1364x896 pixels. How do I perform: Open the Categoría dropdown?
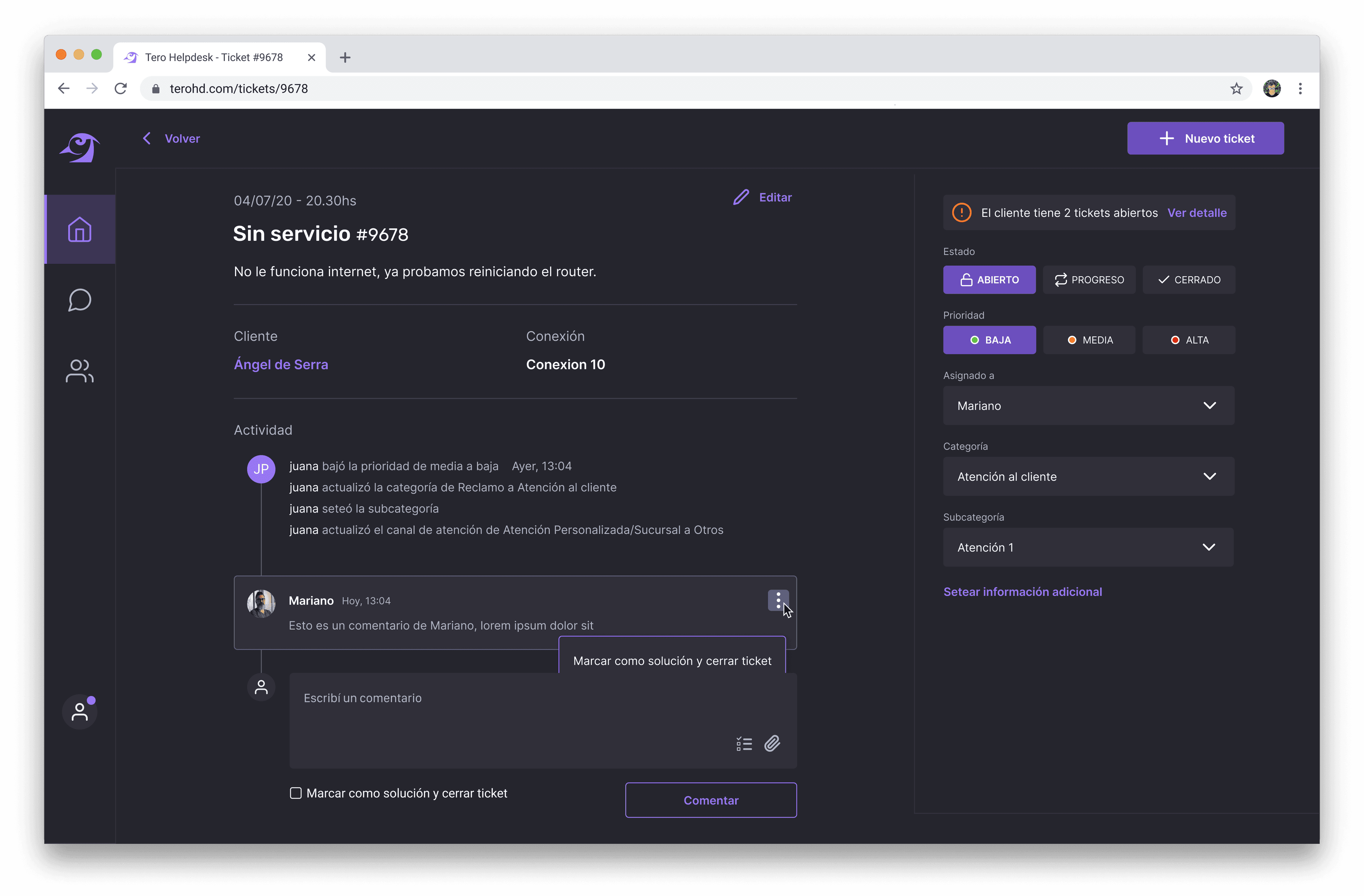click(1088, 476)
